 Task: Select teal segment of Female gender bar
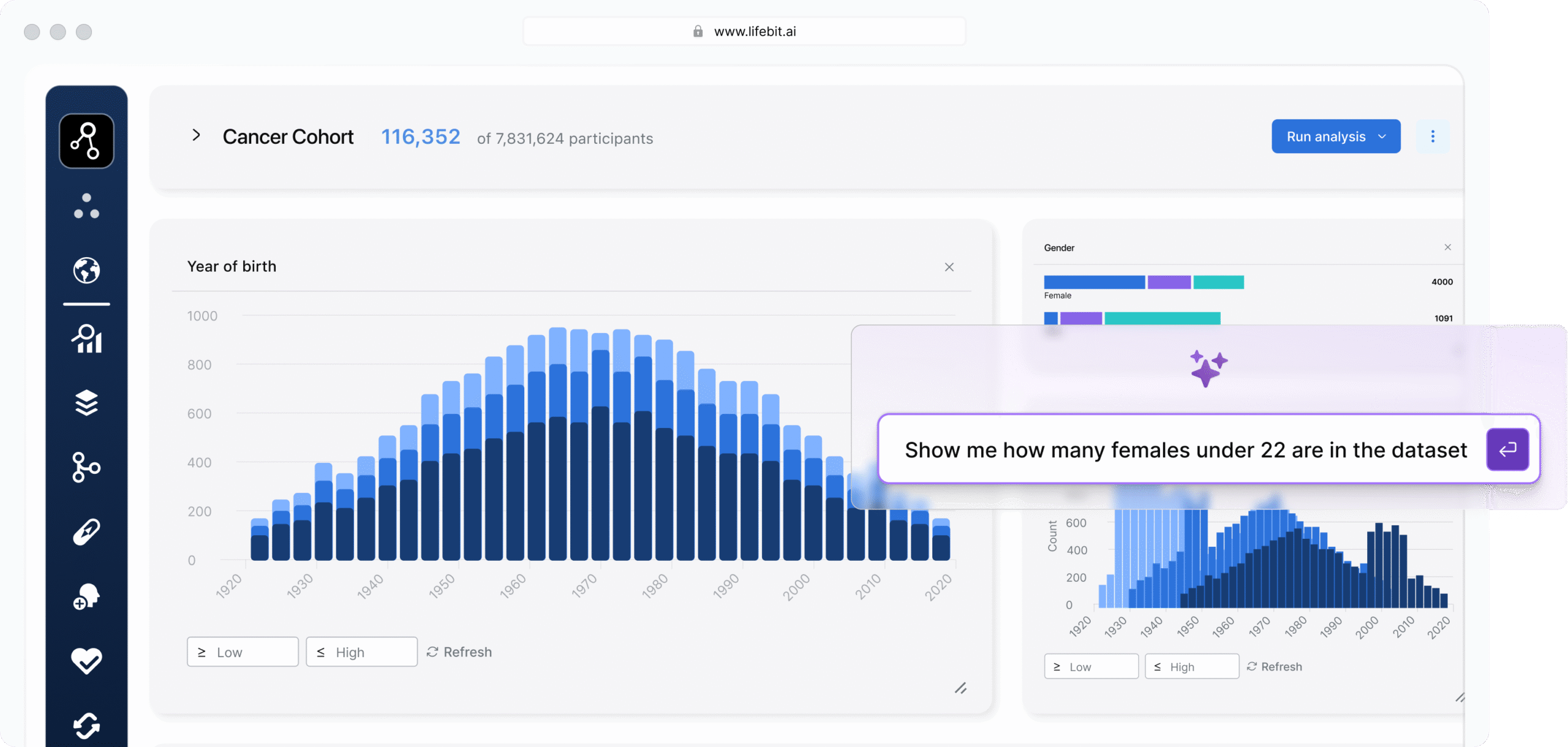pyautogui.click(x=1219, y=282)
